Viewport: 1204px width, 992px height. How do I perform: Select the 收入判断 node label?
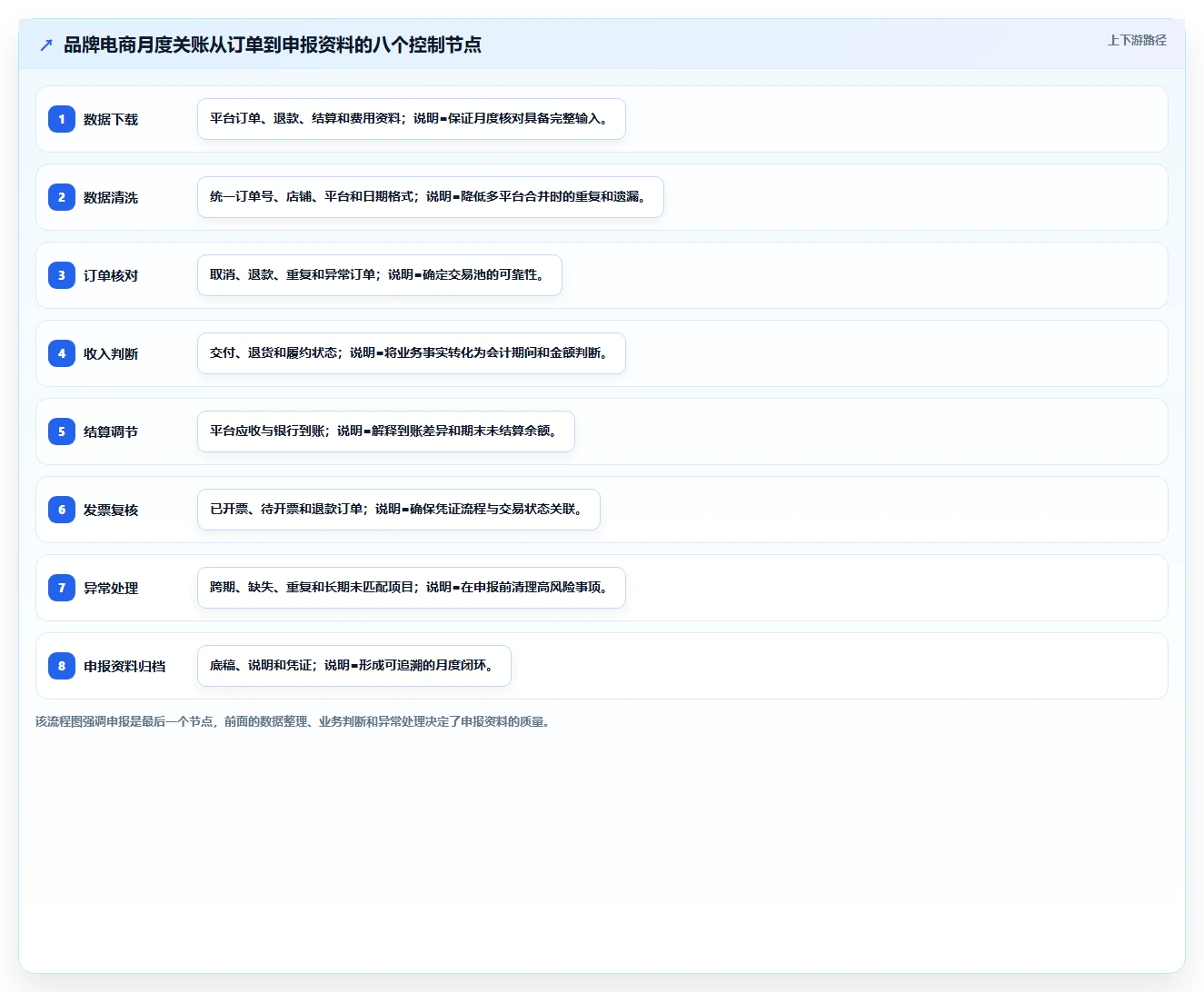[111, 353]
